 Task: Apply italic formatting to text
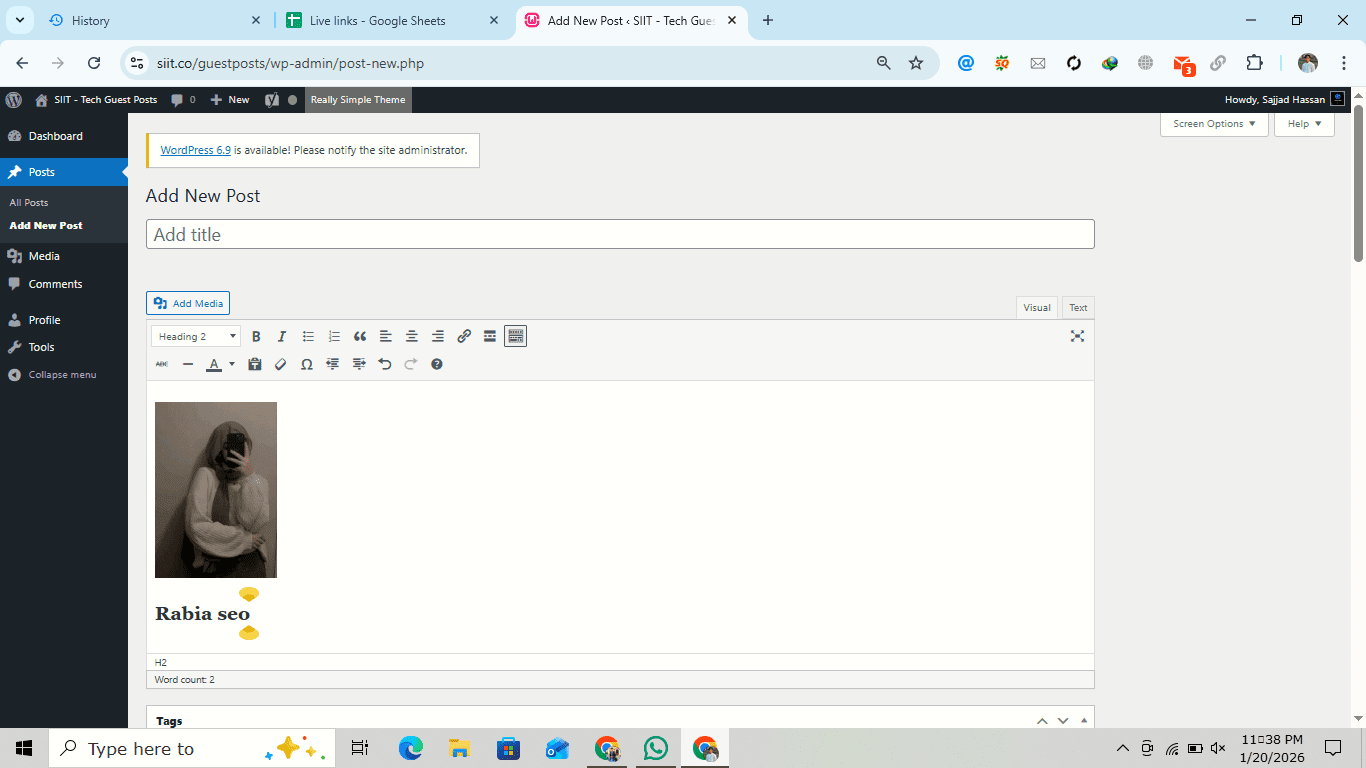coord(282,337)
